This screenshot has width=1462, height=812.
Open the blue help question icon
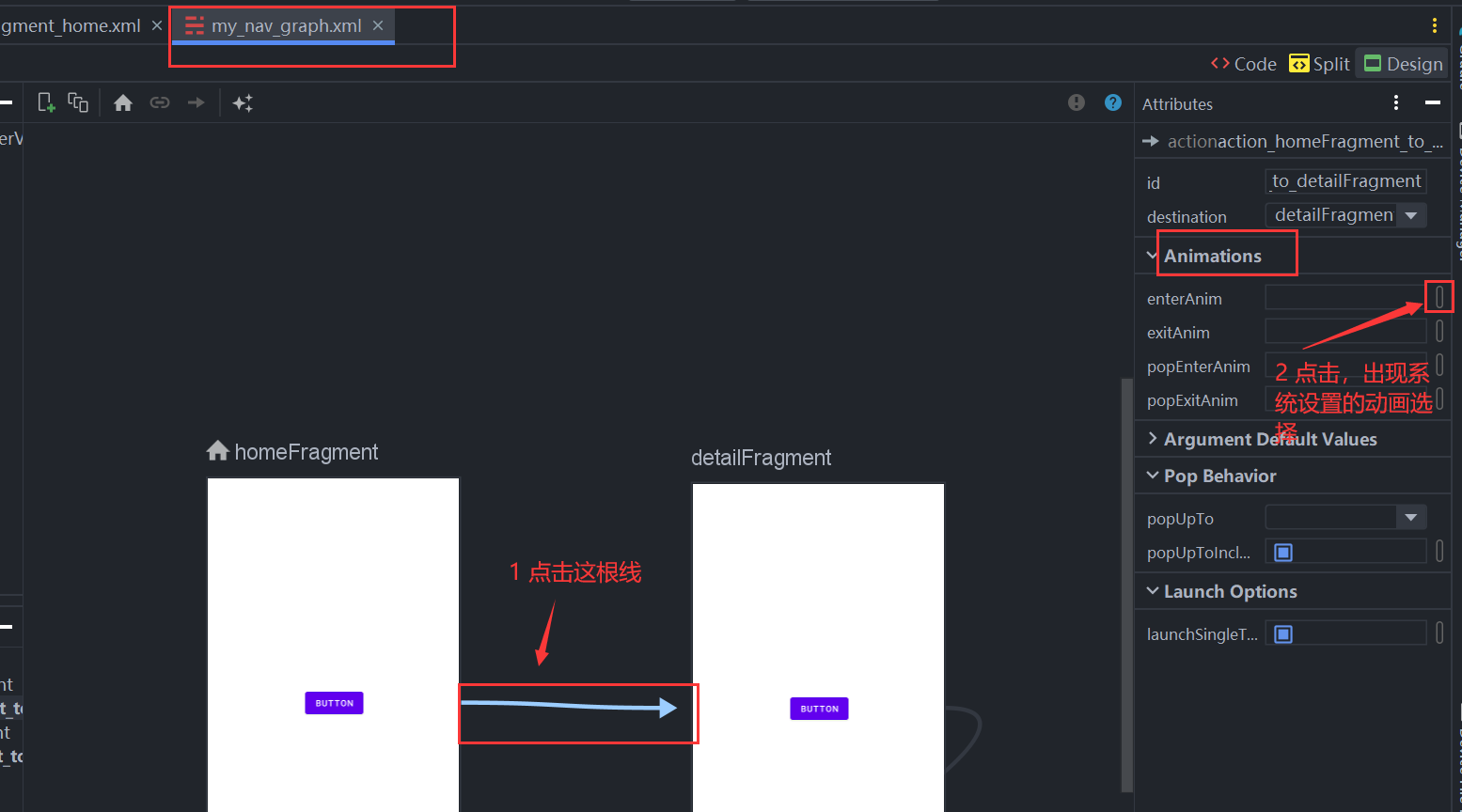tap(1113, 102)
